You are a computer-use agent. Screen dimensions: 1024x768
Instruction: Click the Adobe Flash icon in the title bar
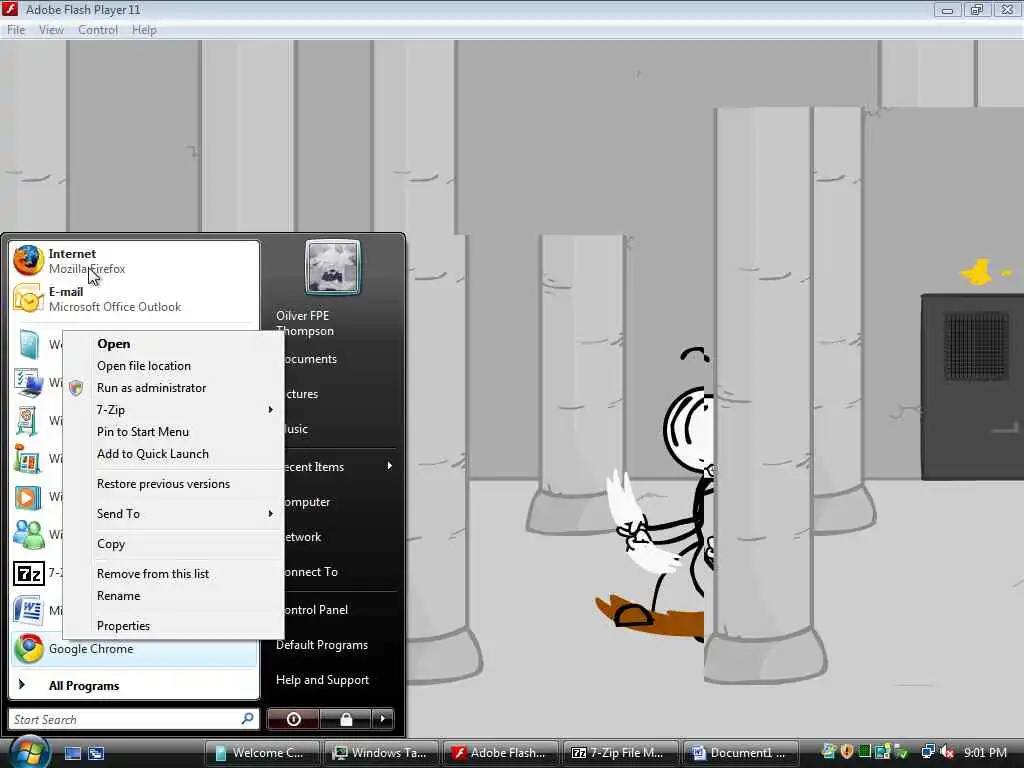pyautogui.click(x=10, y=9)
